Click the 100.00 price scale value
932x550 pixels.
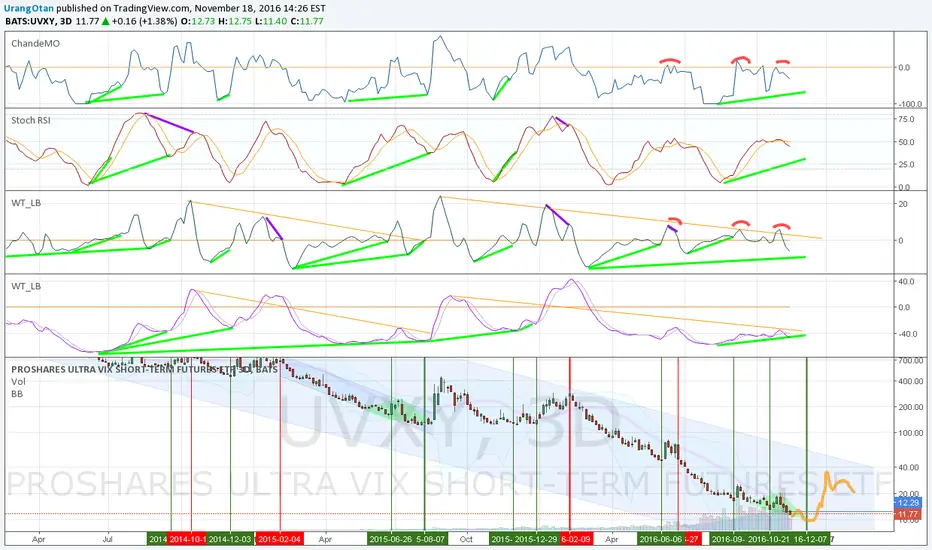911,433
